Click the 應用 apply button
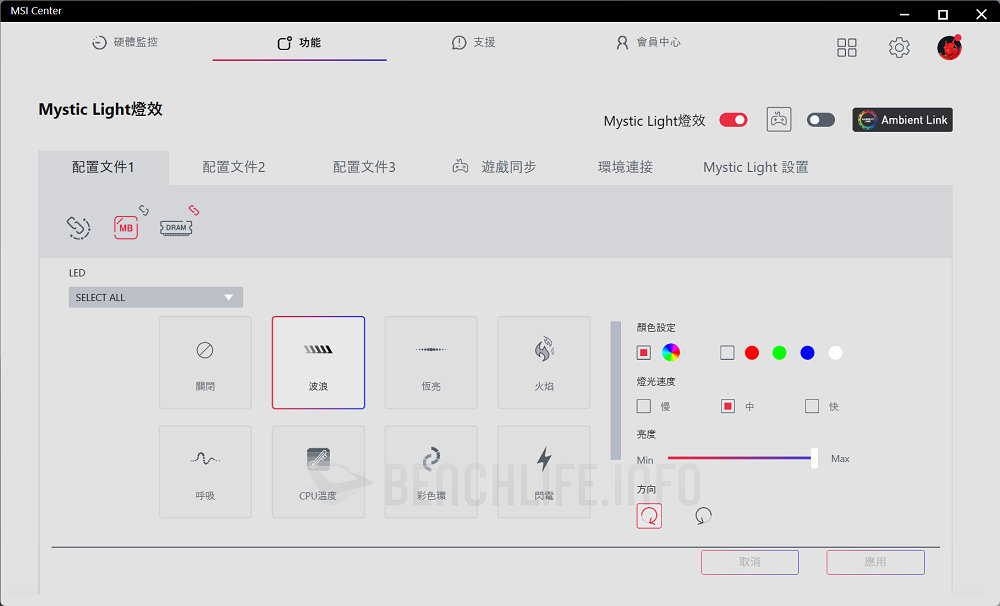 [x=876, y=562]
